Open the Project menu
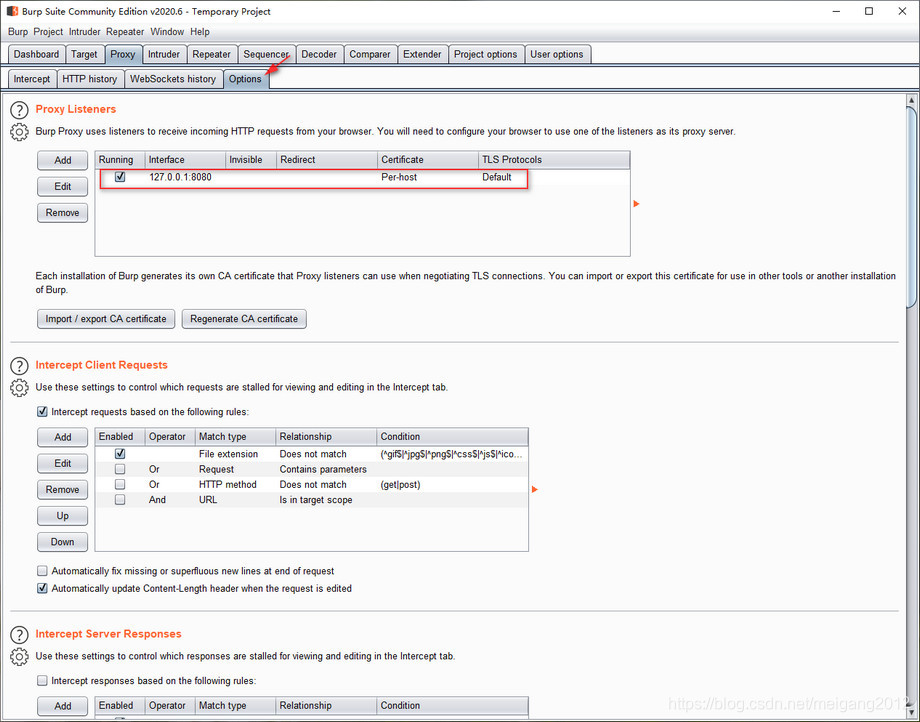 coord(48,32)
